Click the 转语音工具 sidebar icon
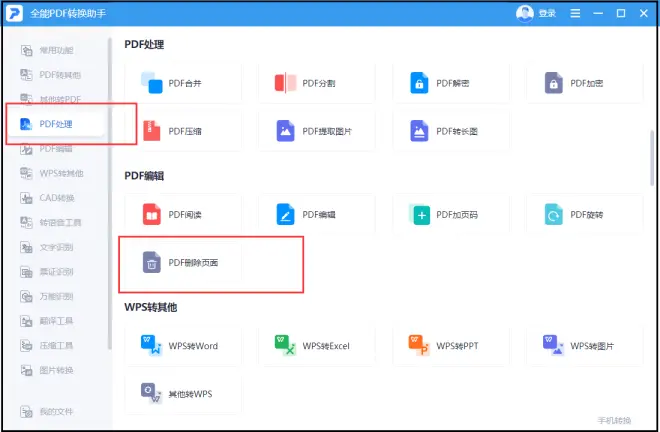This screenshot has width=660, height=432. (x=26, y=222)
